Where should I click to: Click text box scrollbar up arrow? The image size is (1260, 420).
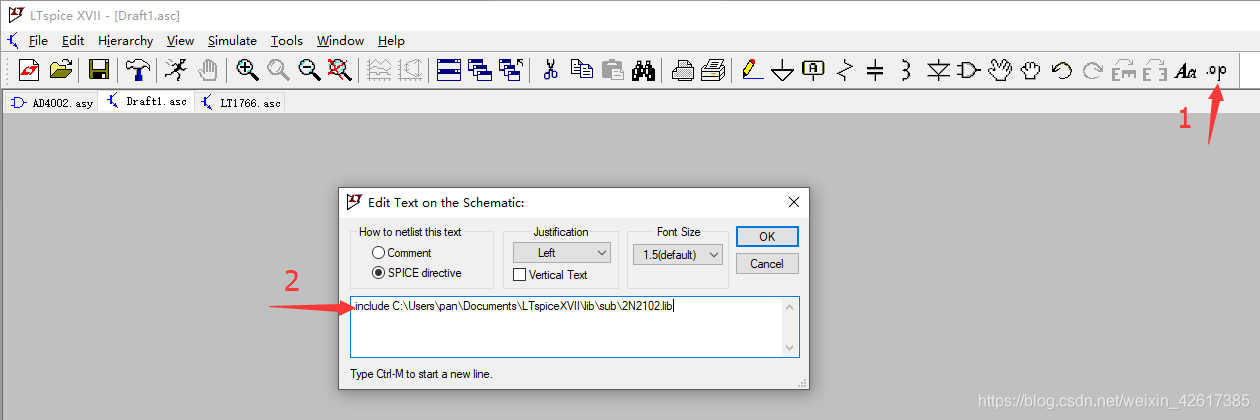pos(791,306)
